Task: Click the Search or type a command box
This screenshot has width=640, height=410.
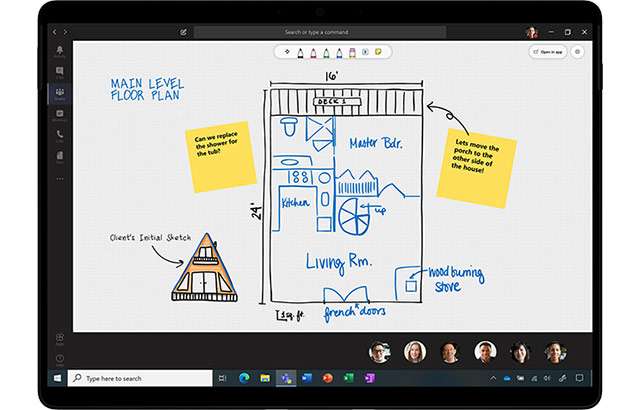Action: pyautogui.click(x=320, y=32)
